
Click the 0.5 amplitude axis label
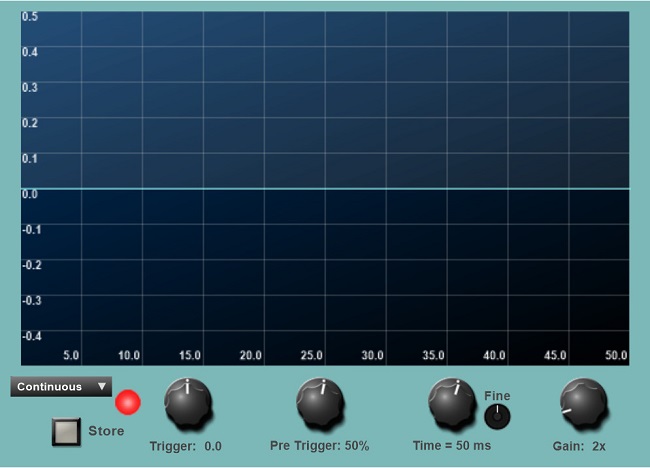point(30,17)
